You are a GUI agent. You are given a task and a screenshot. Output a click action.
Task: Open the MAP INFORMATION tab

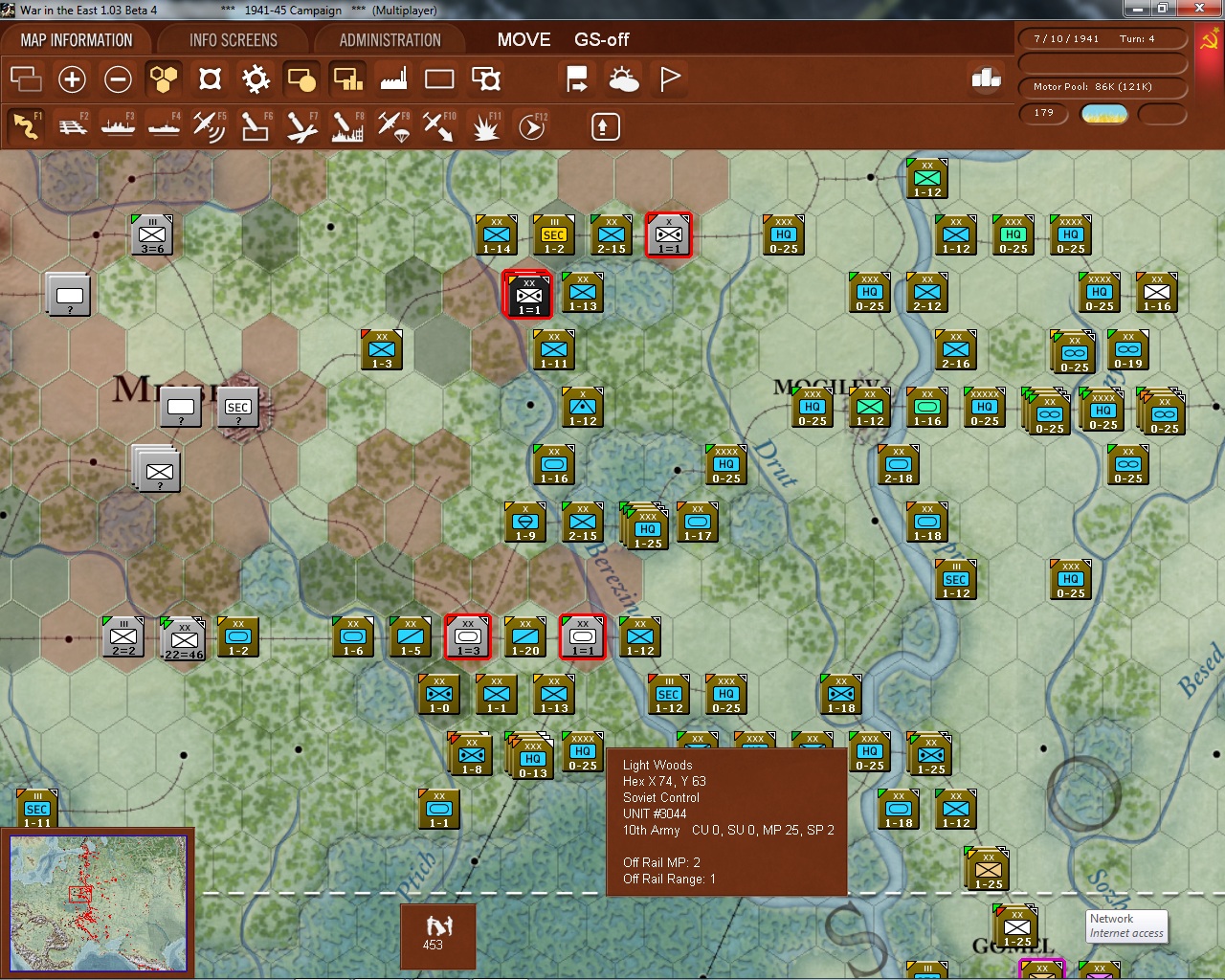pyautogui.click(x=77, y=39)
